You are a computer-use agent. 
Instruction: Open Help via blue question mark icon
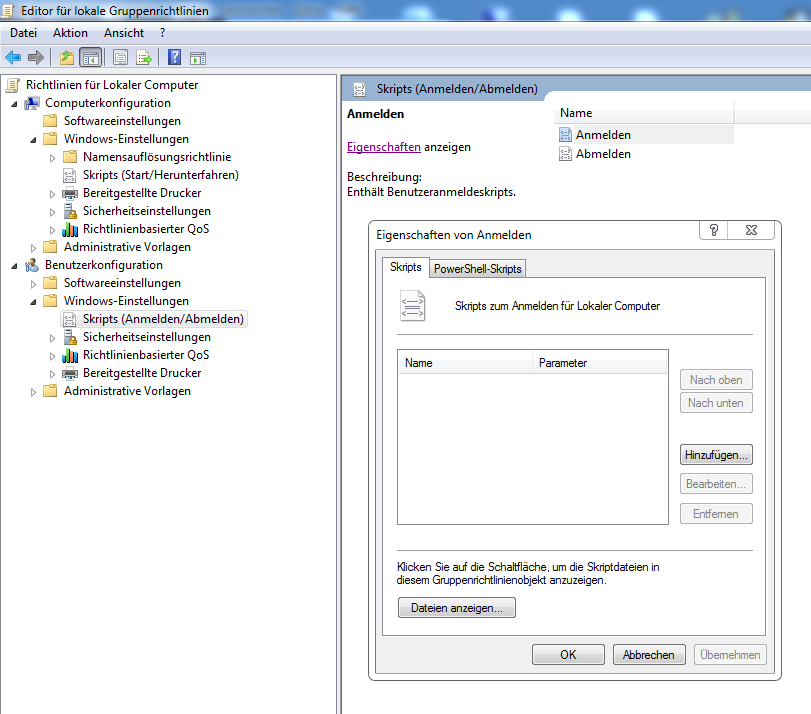click(x=174, y=57)
